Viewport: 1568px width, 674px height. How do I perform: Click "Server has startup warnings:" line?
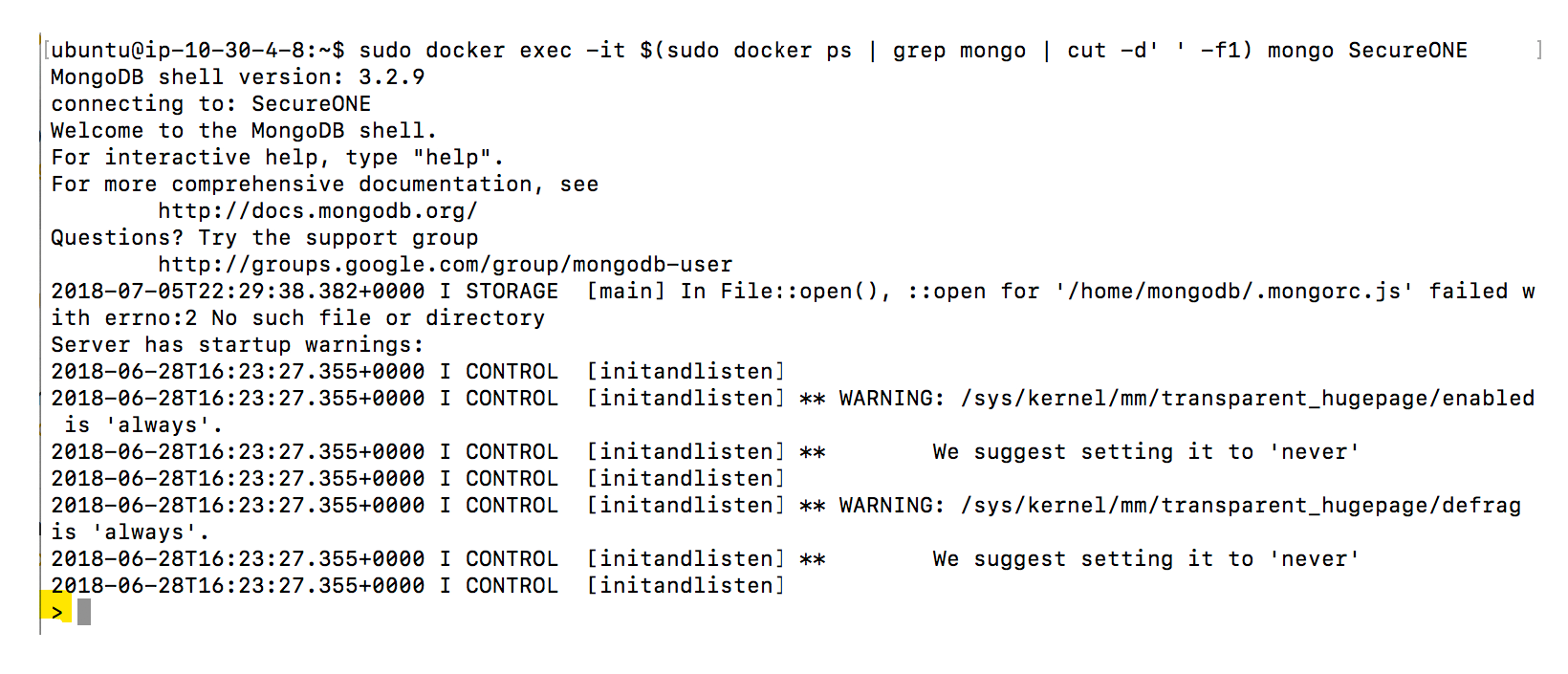tap(237, 345)
